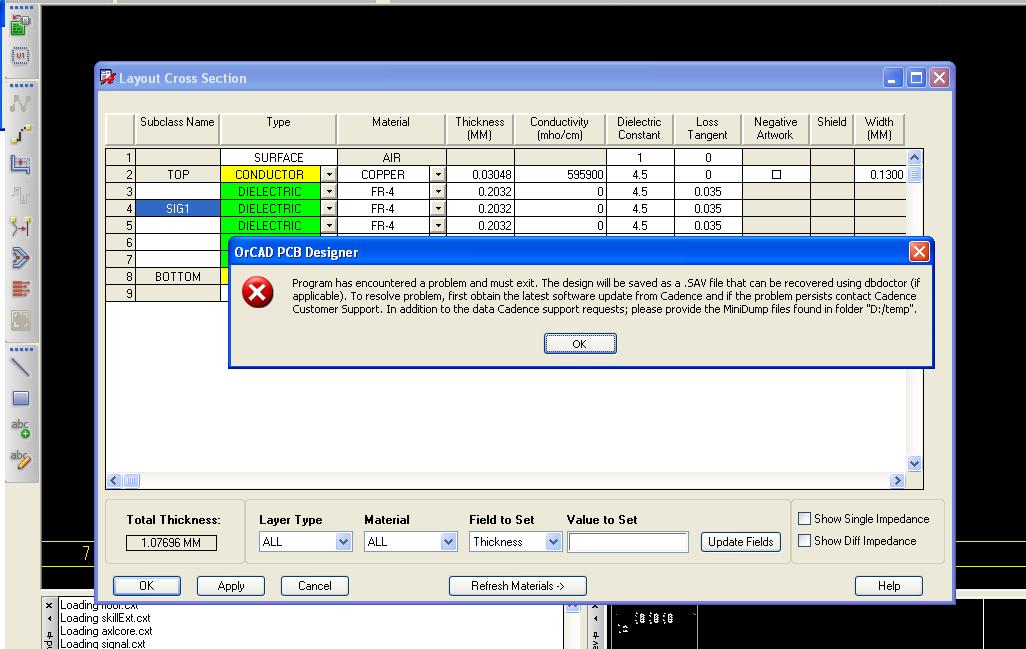
Task: Click the Edit Text pencil icon
Action: tap(20, 459)
